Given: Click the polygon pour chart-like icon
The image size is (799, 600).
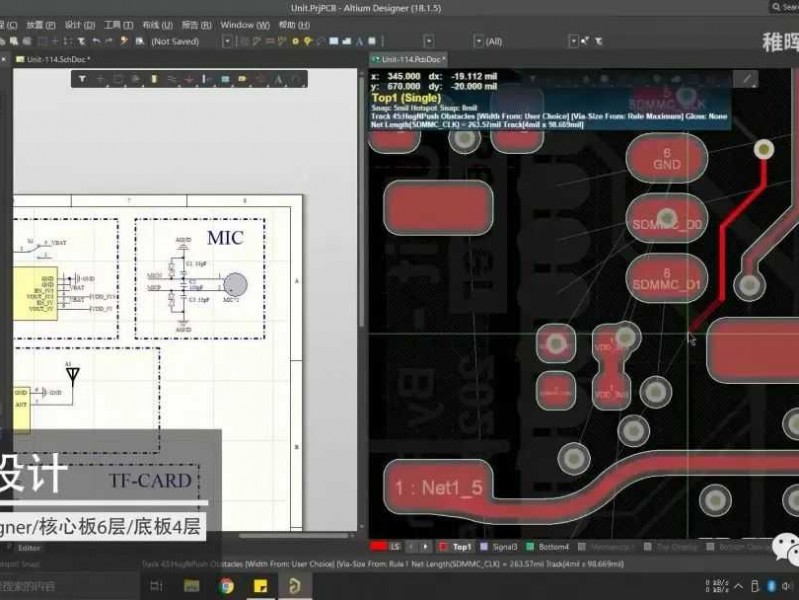Looking at the screenshot, I should coord(347,41).
